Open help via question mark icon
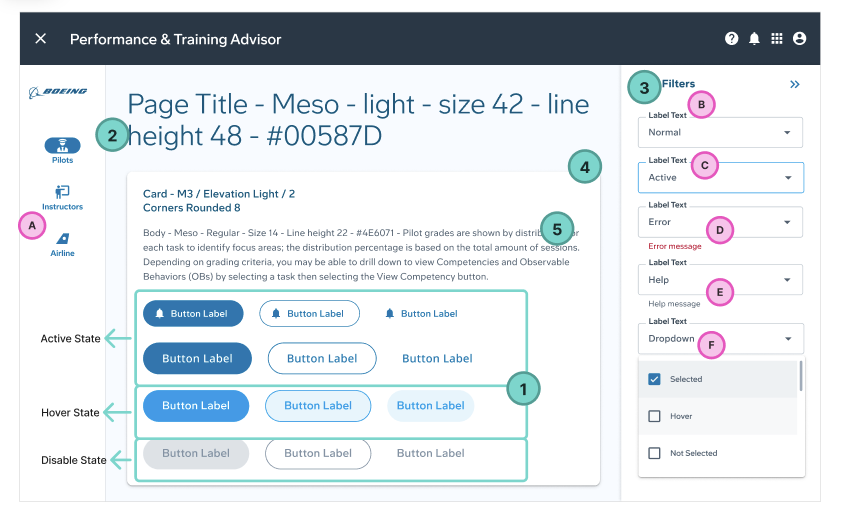848x518 pixels. coord(731,38)
